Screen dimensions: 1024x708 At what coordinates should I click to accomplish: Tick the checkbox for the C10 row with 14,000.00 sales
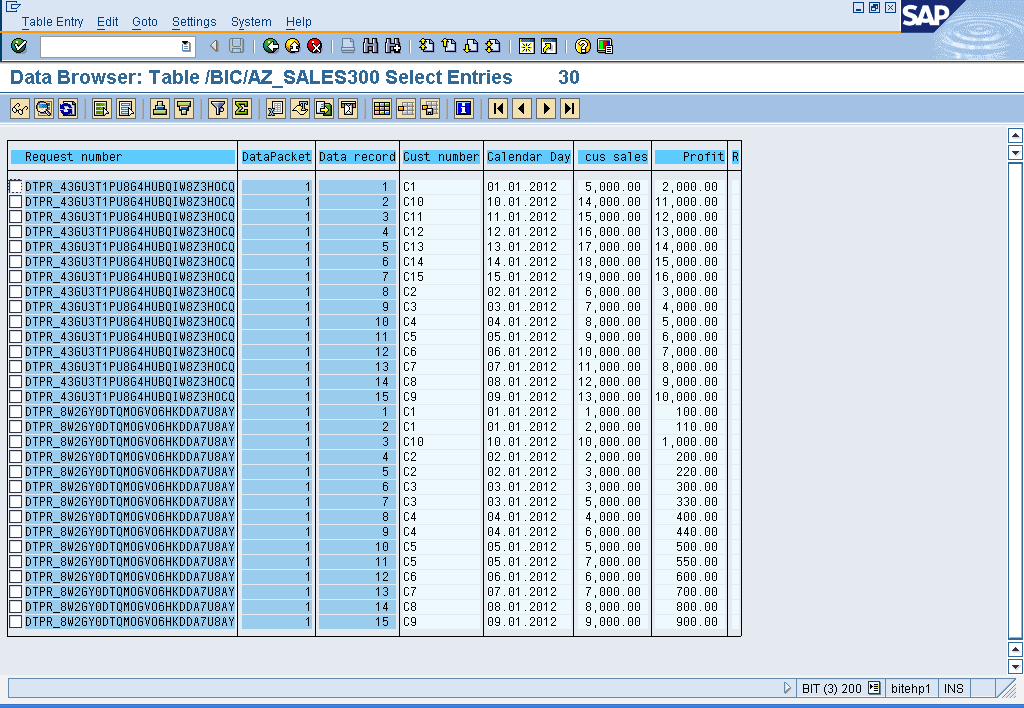click(16, 202)
